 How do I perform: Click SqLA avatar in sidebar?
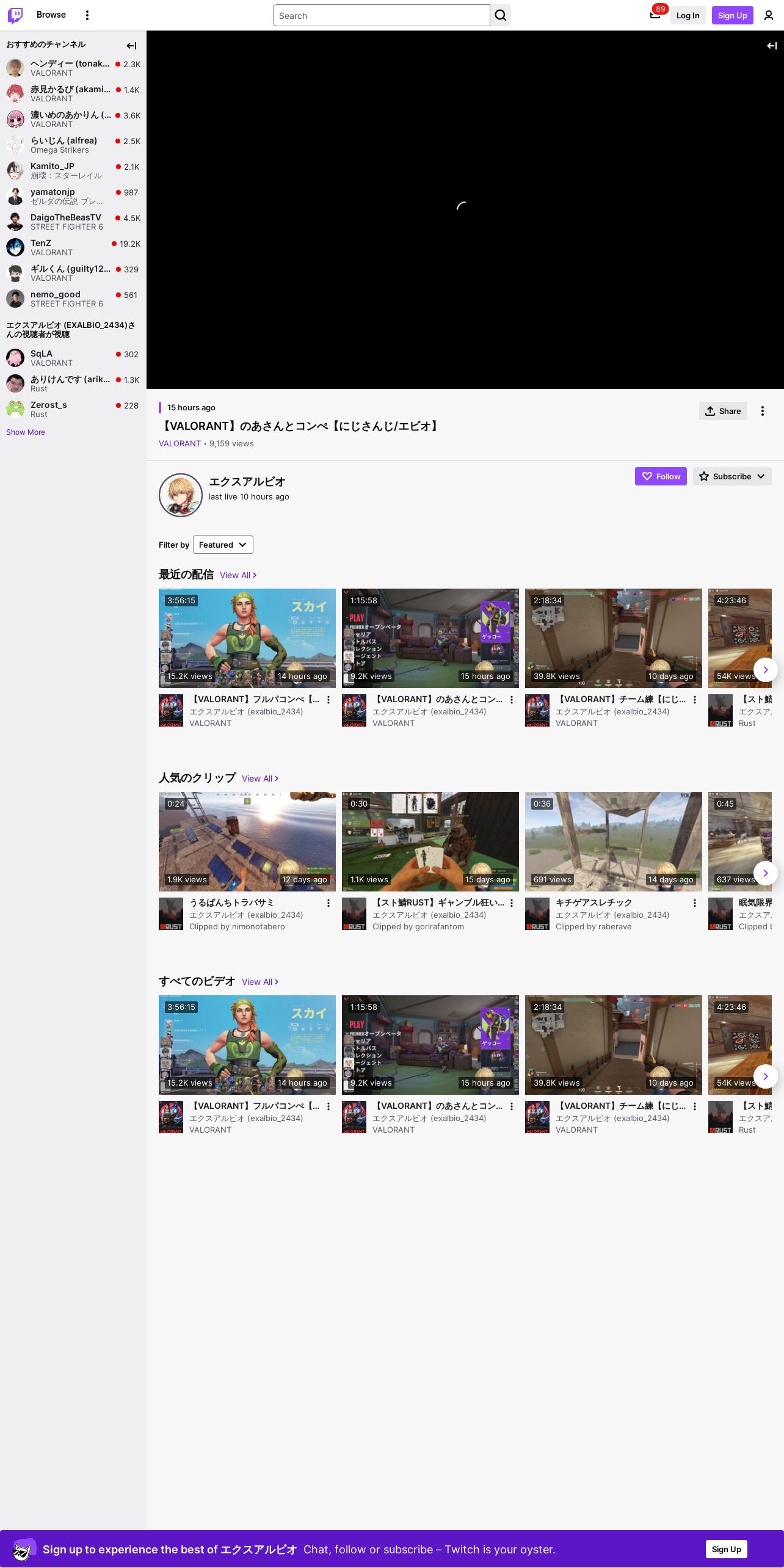(x=15, y=358)
